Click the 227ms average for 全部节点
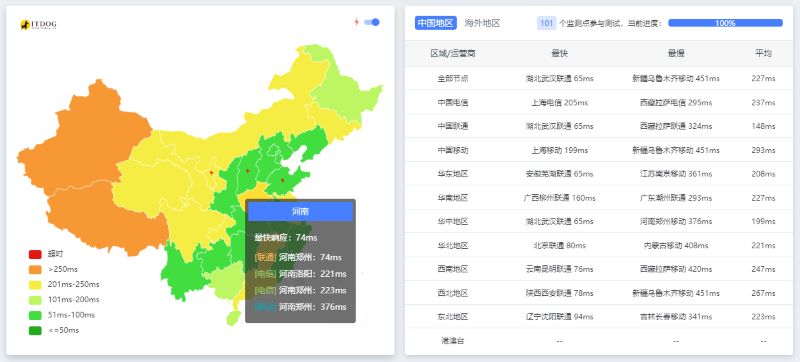The height and width of the screenshot is (362, 800). [x=763, y=79]
